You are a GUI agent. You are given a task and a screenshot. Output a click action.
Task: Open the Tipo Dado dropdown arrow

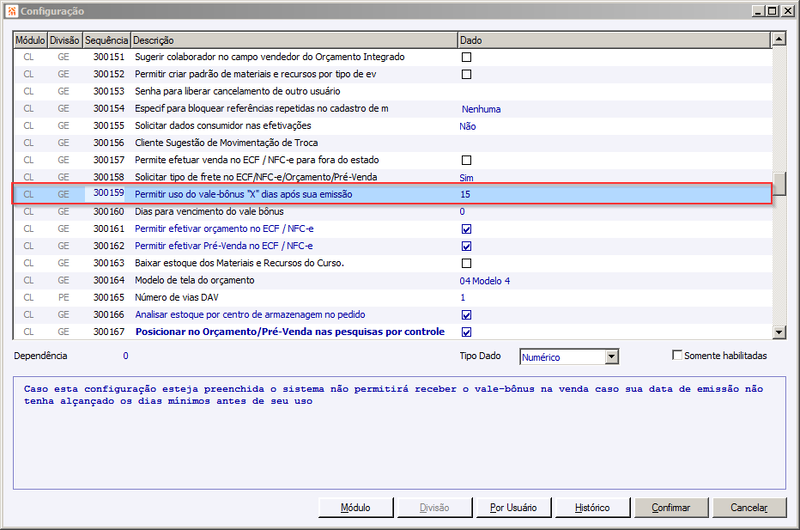tap(612, 357)
